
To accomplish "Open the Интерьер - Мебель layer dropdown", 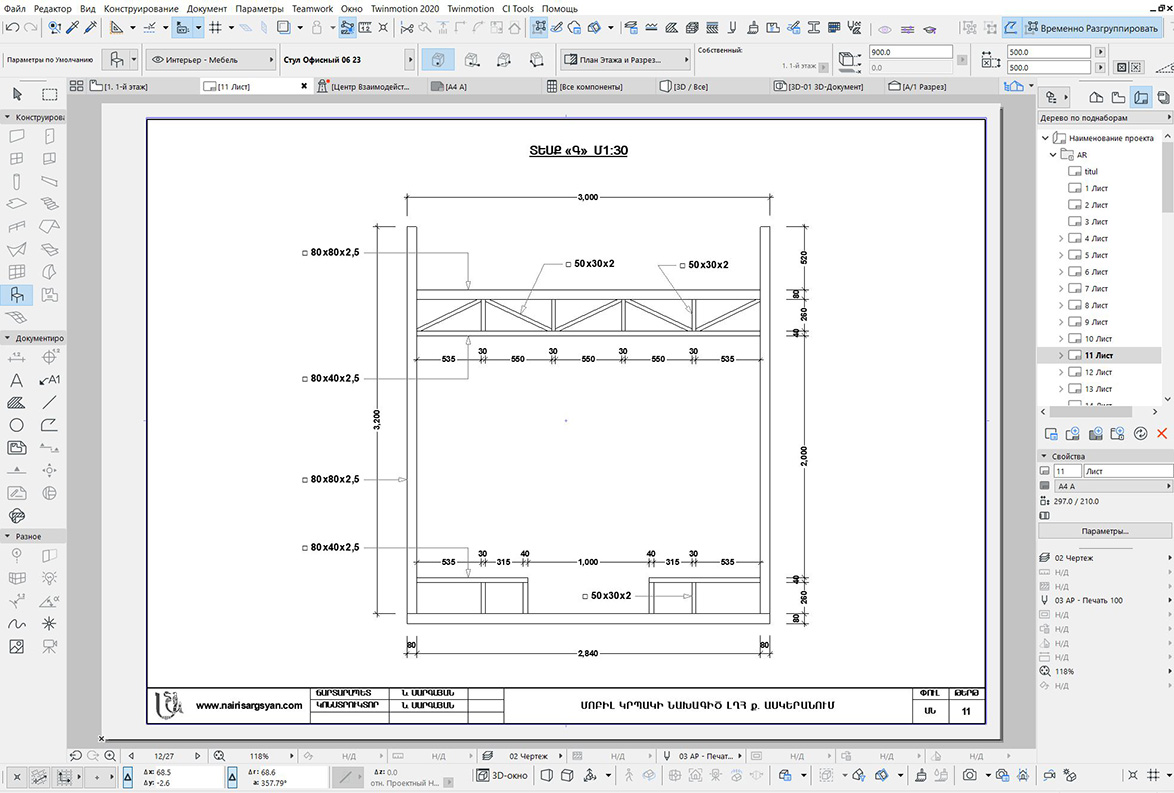I will click(x=210, y=59).
